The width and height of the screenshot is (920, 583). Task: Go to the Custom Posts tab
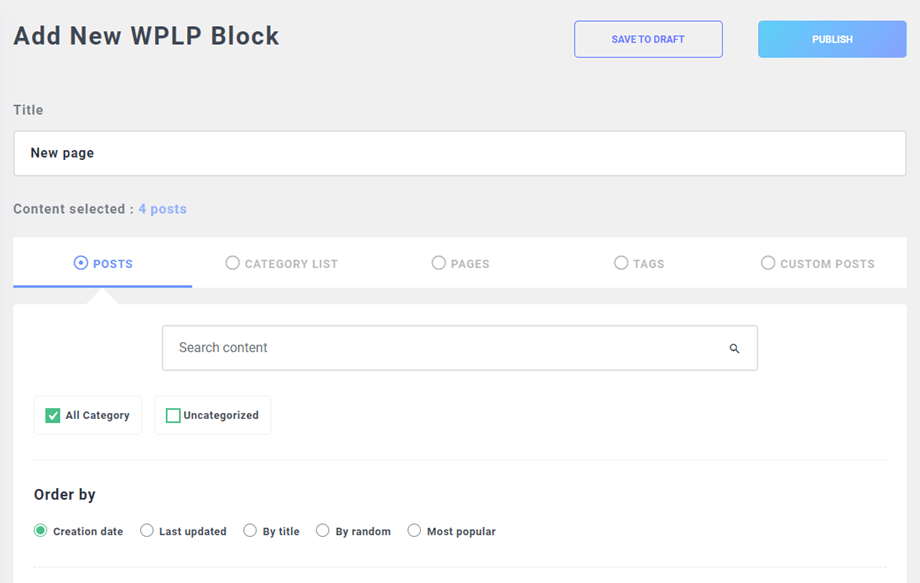pyautogui.click(x=817, y=264)
